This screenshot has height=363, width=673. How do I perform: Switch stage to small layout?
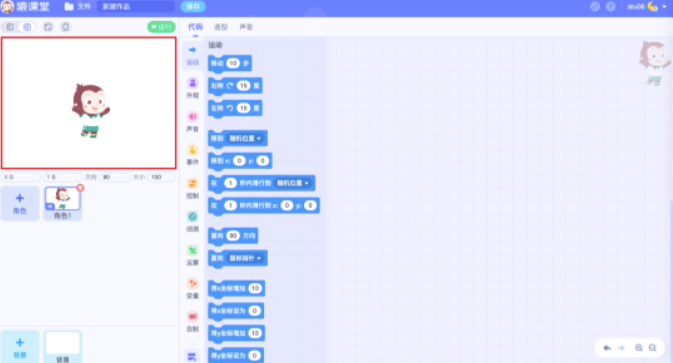10,27
